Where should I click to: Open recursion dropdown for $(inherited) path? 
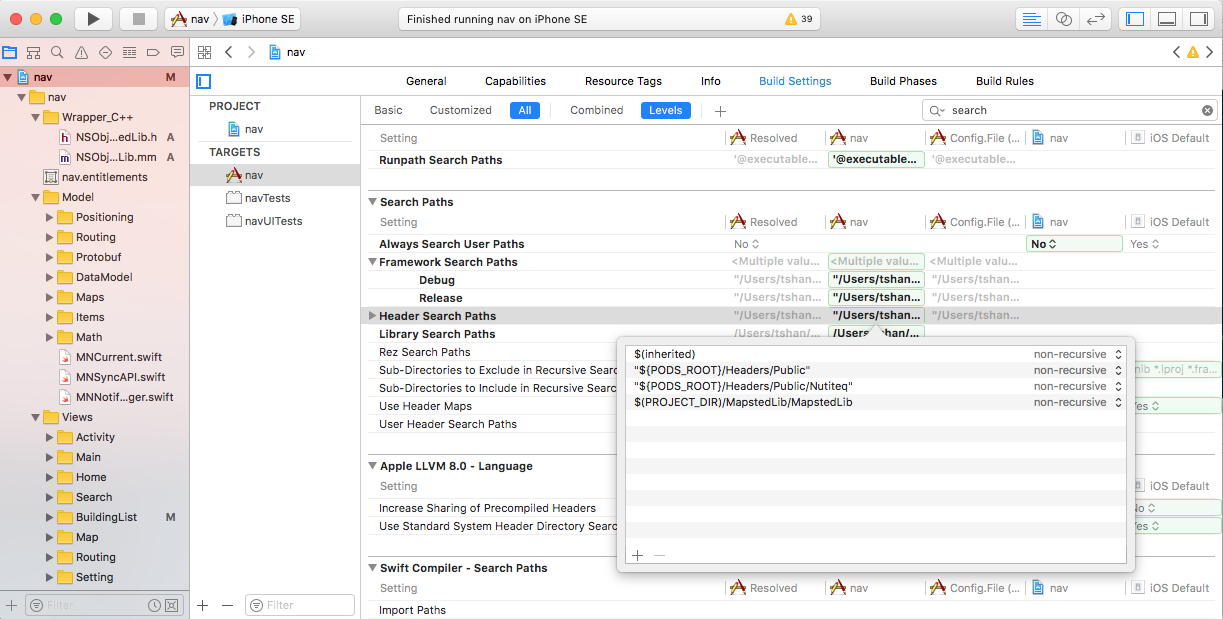tap(1118, 354)
